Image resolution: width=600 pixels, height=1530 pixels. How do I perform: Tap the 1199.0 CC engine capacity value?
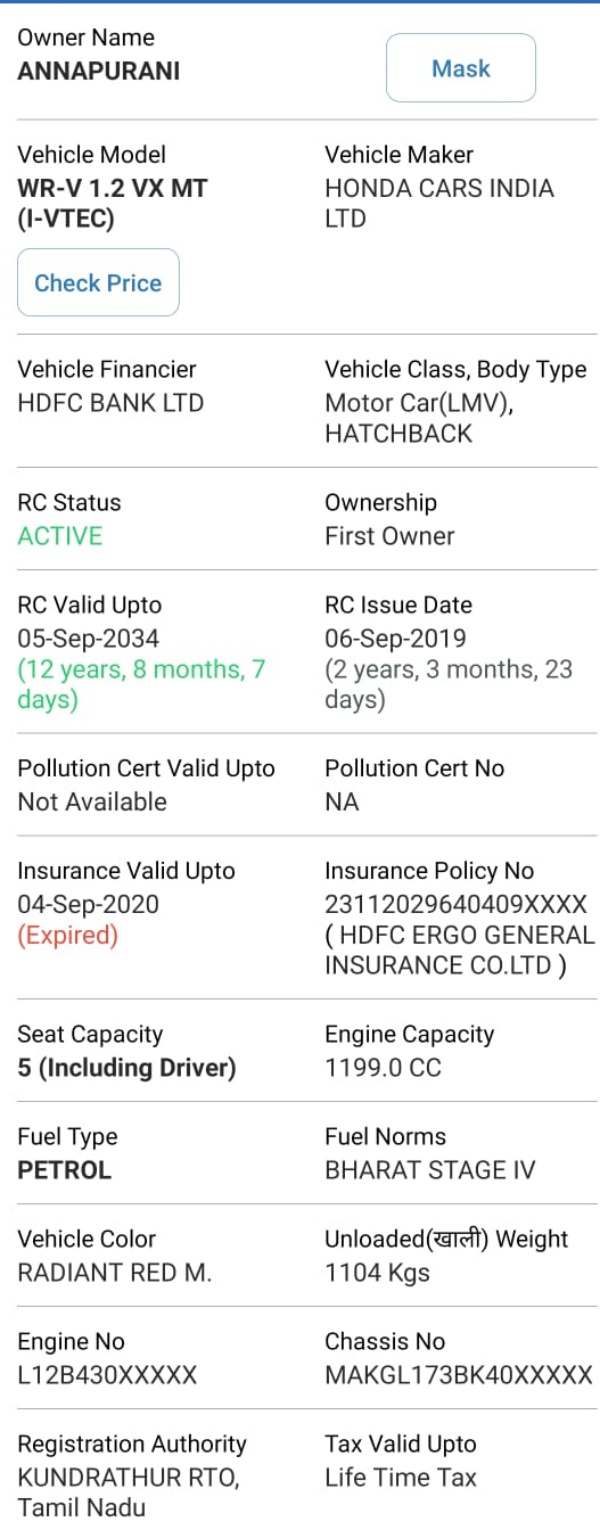click(383, 1068)
